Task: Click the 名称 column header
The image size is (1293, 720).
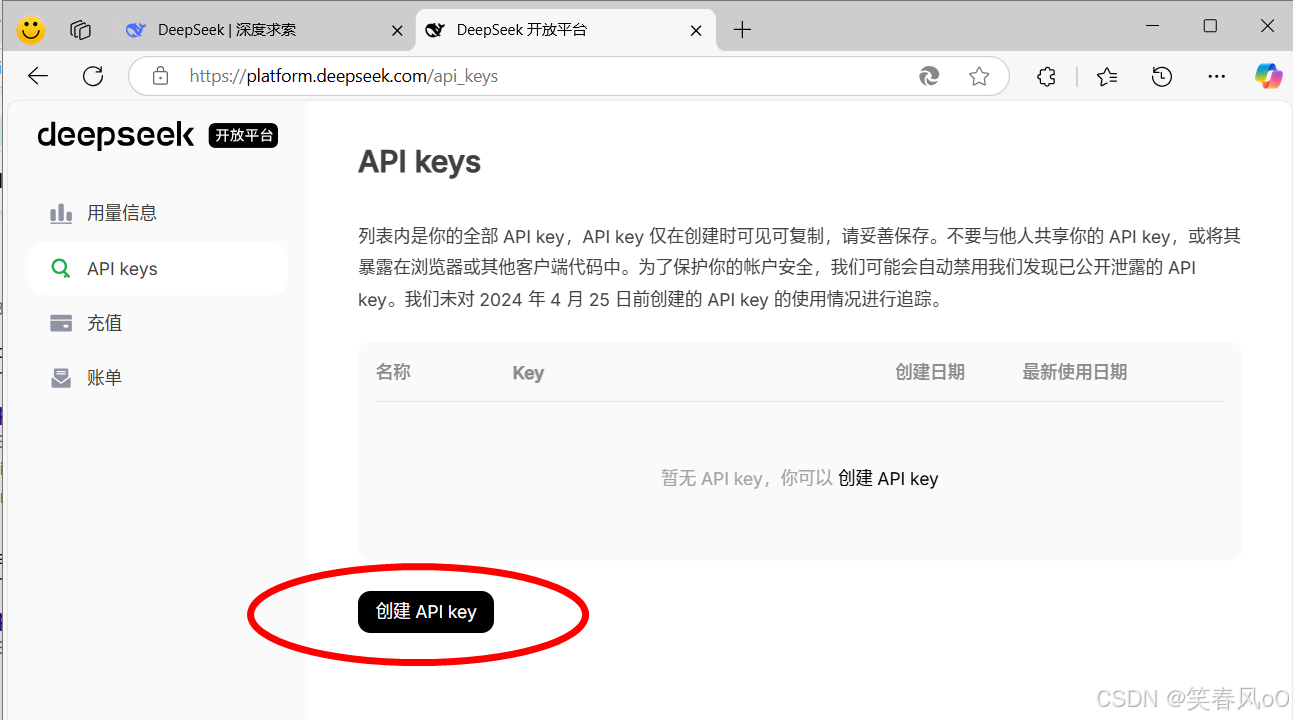Action: tap(393, 372)
